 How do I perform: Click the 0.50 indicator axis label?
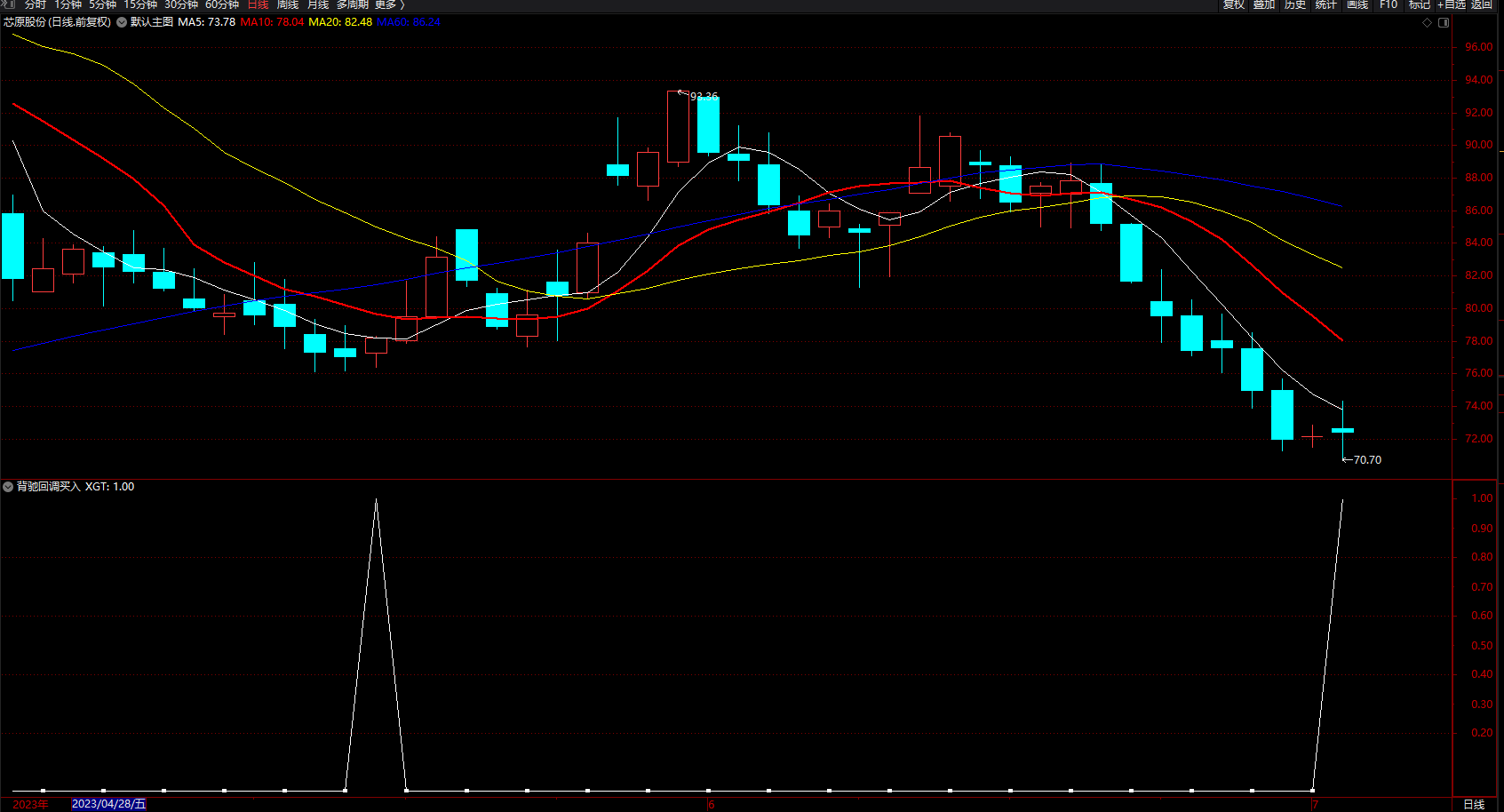1482,646
